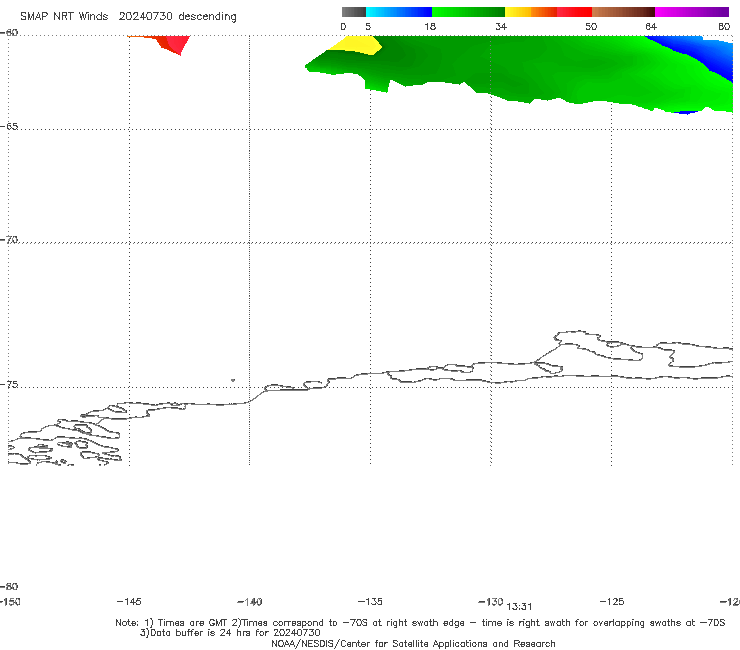Click the color bar label '5'
Image resolution: width=740 pixels, height=650 pixels.
coord(368,26)
